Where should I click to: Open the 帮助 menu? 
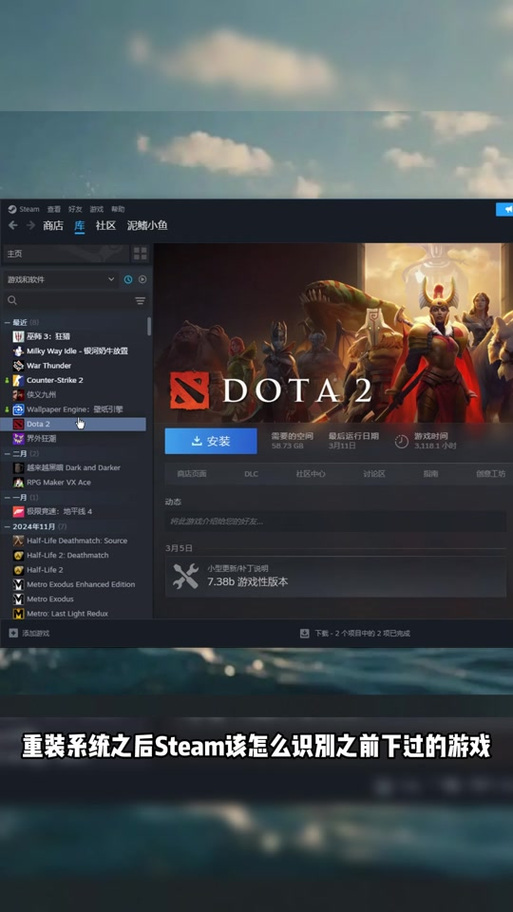[x=117, y=209]
